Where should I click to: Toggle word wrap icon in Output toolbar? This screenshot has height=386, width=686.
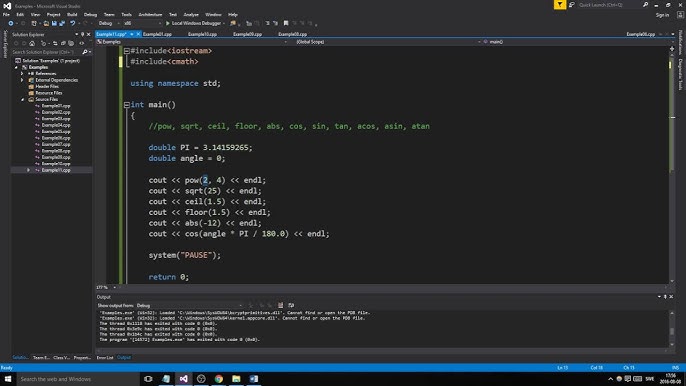coord(291,305)
